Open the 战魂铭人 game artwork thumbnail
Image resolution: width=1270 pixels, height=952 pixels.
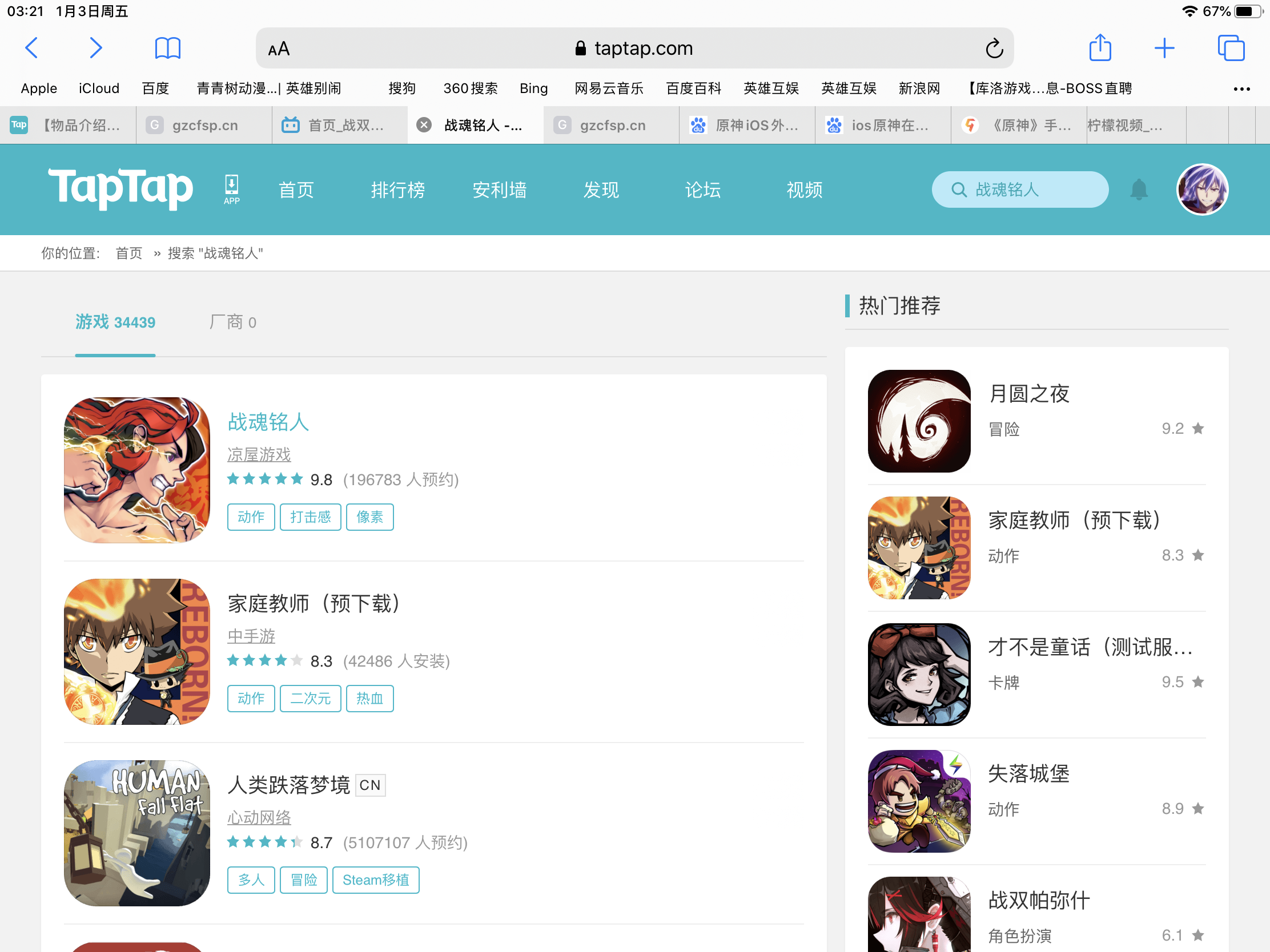click(x=136, y=470)
